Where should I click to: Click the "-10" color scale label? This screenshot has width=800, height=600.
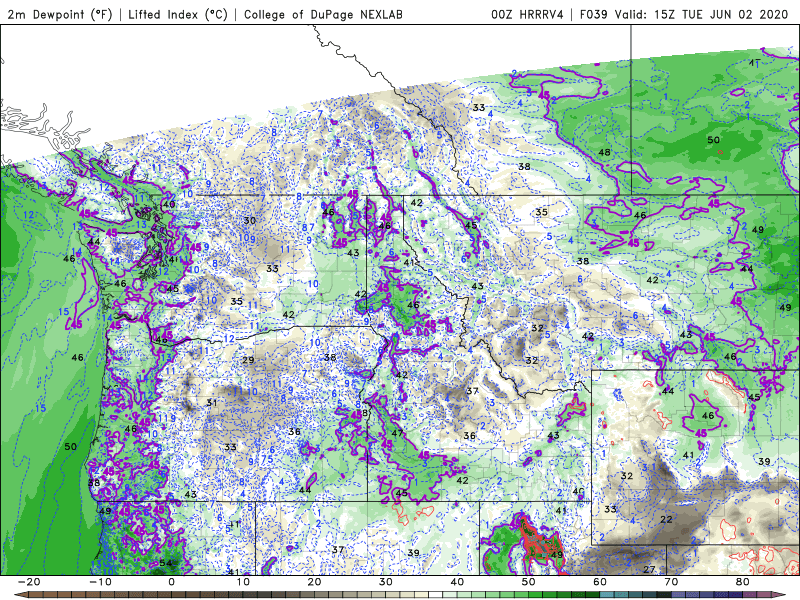click(x=100, y=582)
